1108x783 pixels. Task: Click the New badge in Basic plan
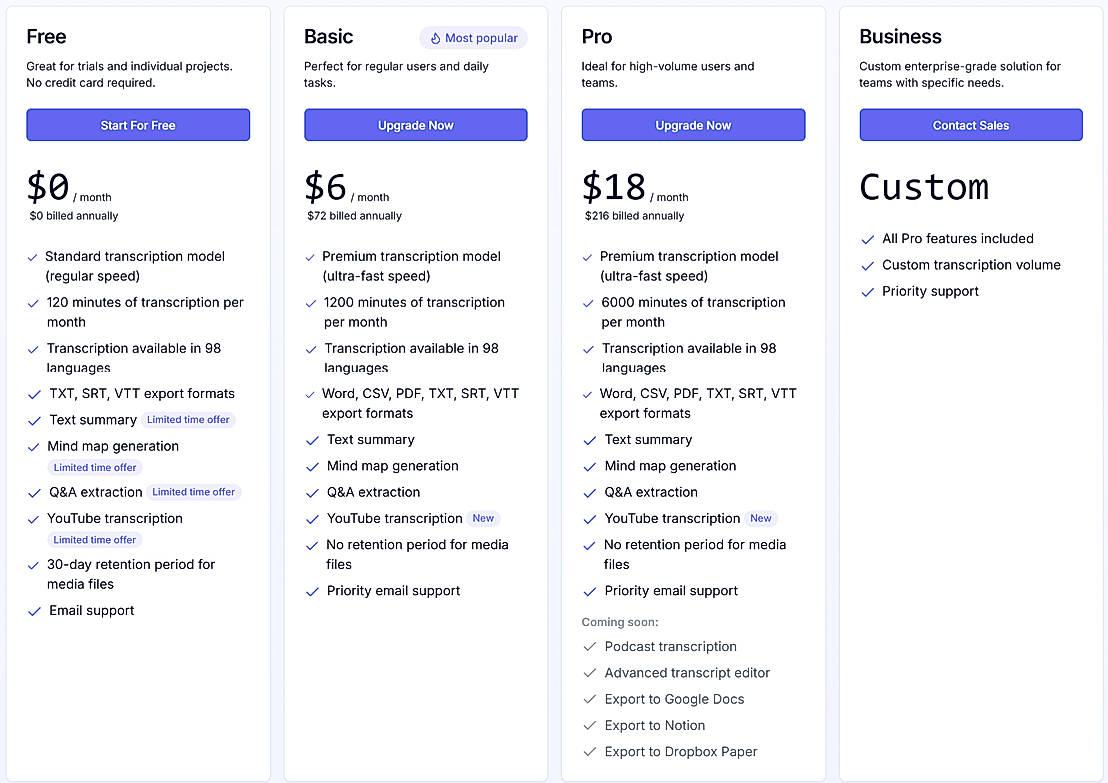[x=483, y=518]
